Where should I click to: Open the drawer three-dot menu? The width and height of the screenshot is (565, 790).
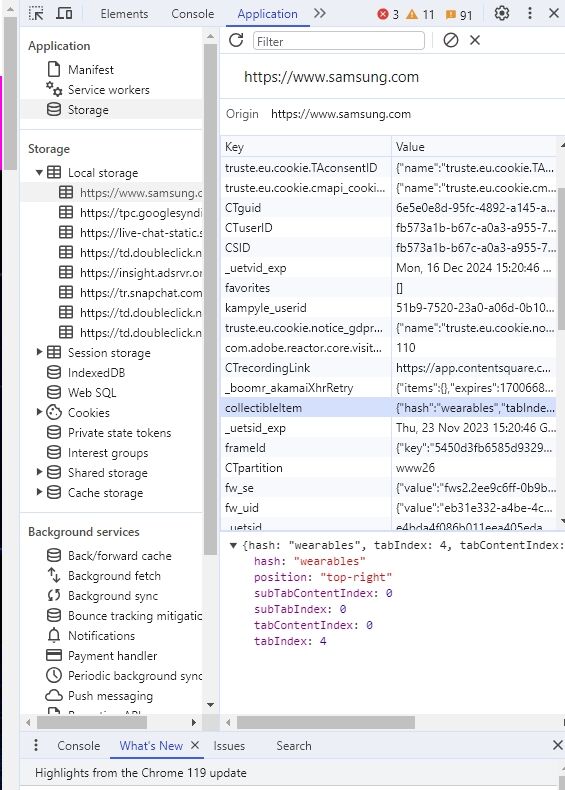(x=36, y=745)
